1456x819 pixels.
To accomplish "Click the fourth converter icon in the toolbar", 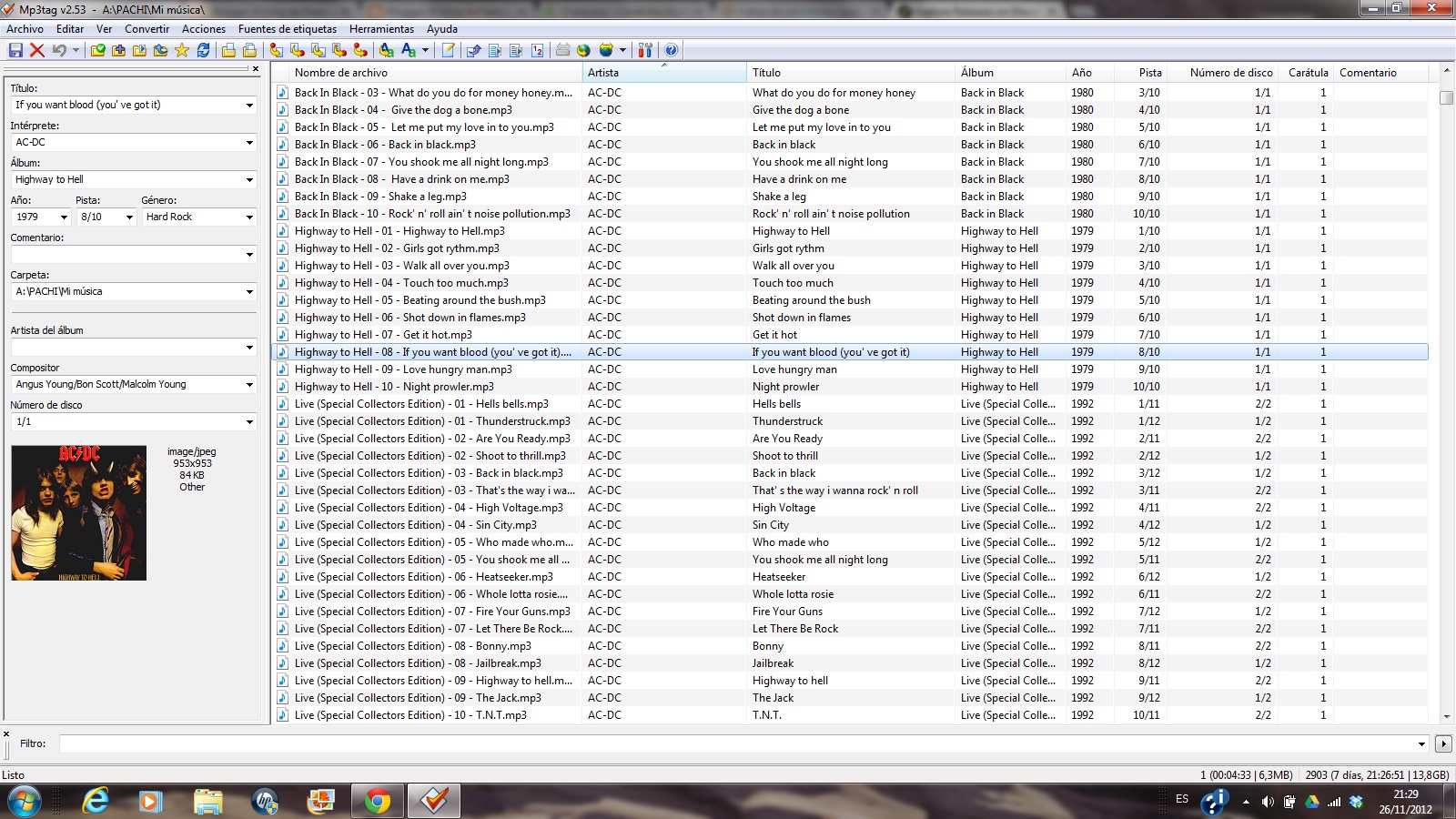I will pos(339,50).
